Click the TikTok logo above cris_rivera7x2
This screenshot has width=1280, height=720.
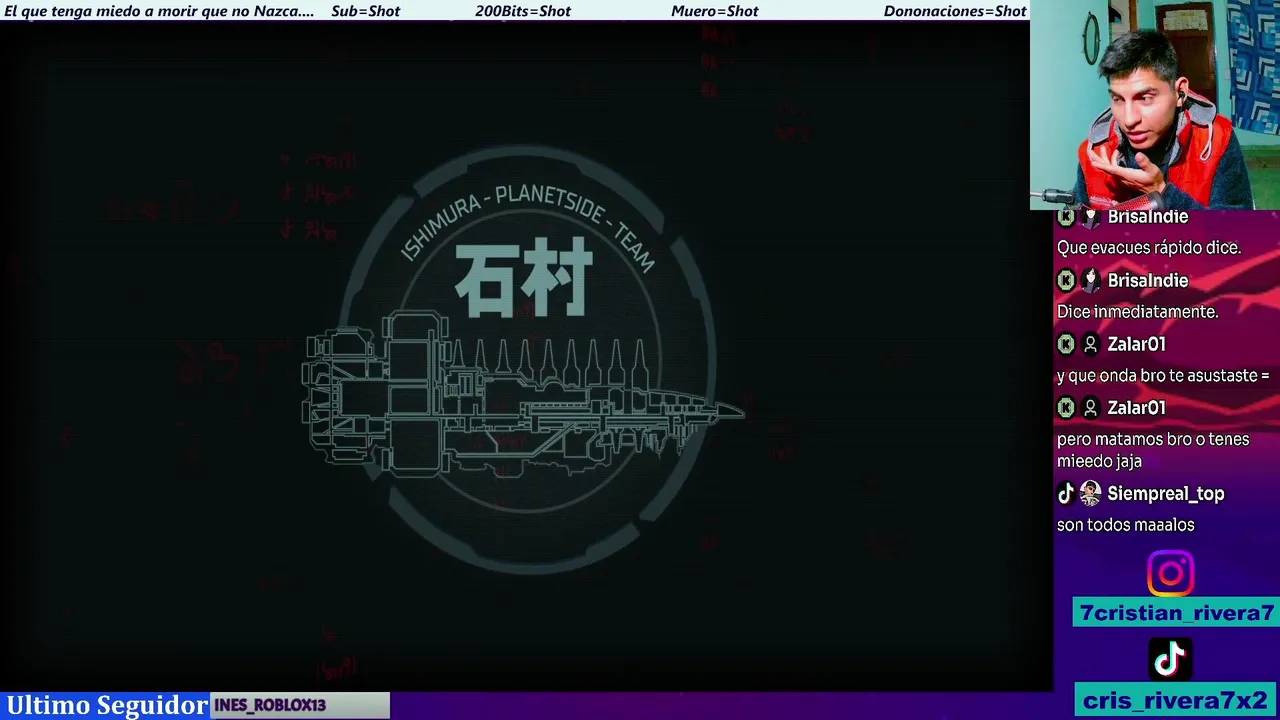point(1170,659)
